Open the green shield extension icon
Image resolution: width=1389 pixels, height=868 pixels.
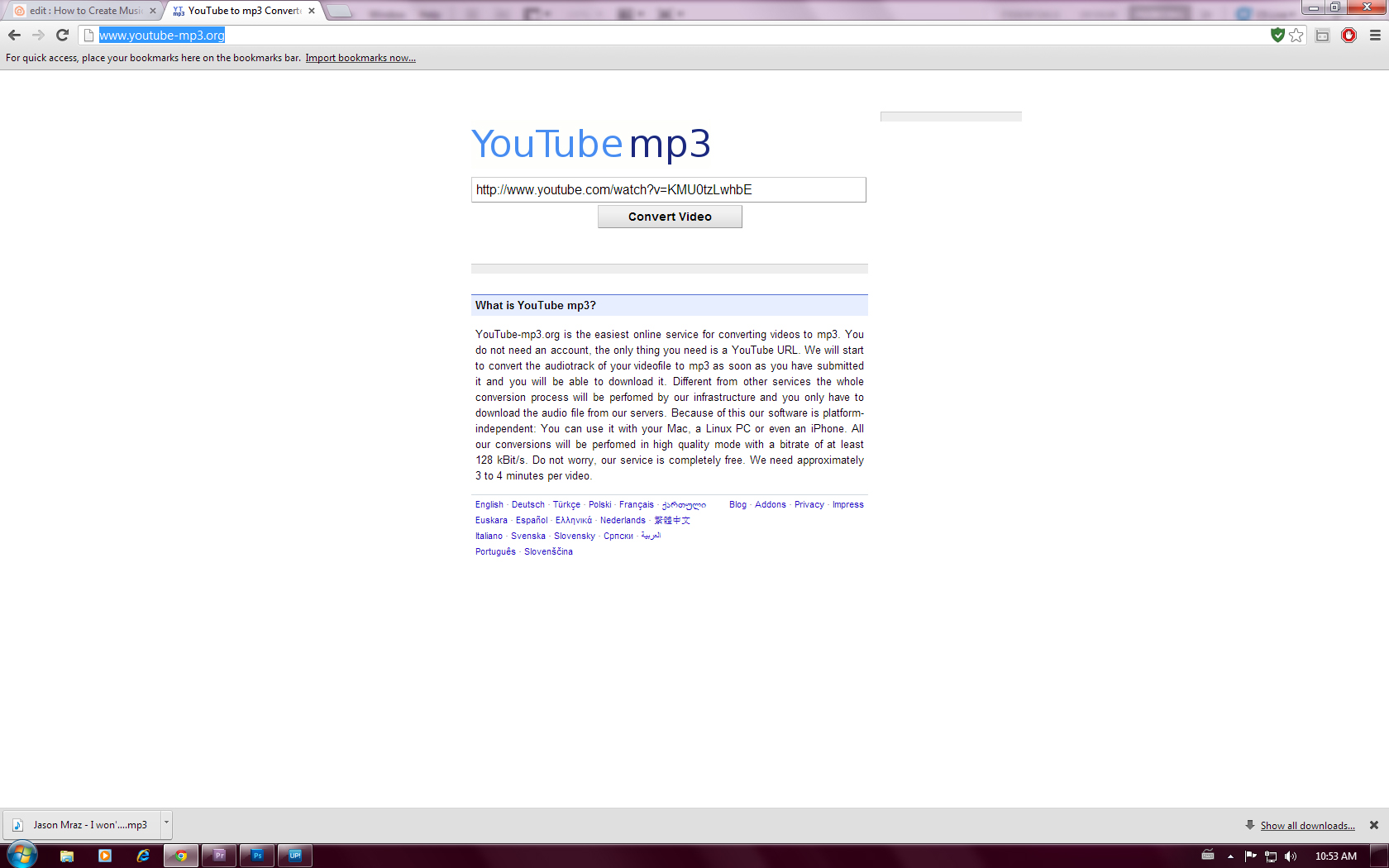(x=1278, y=35)
